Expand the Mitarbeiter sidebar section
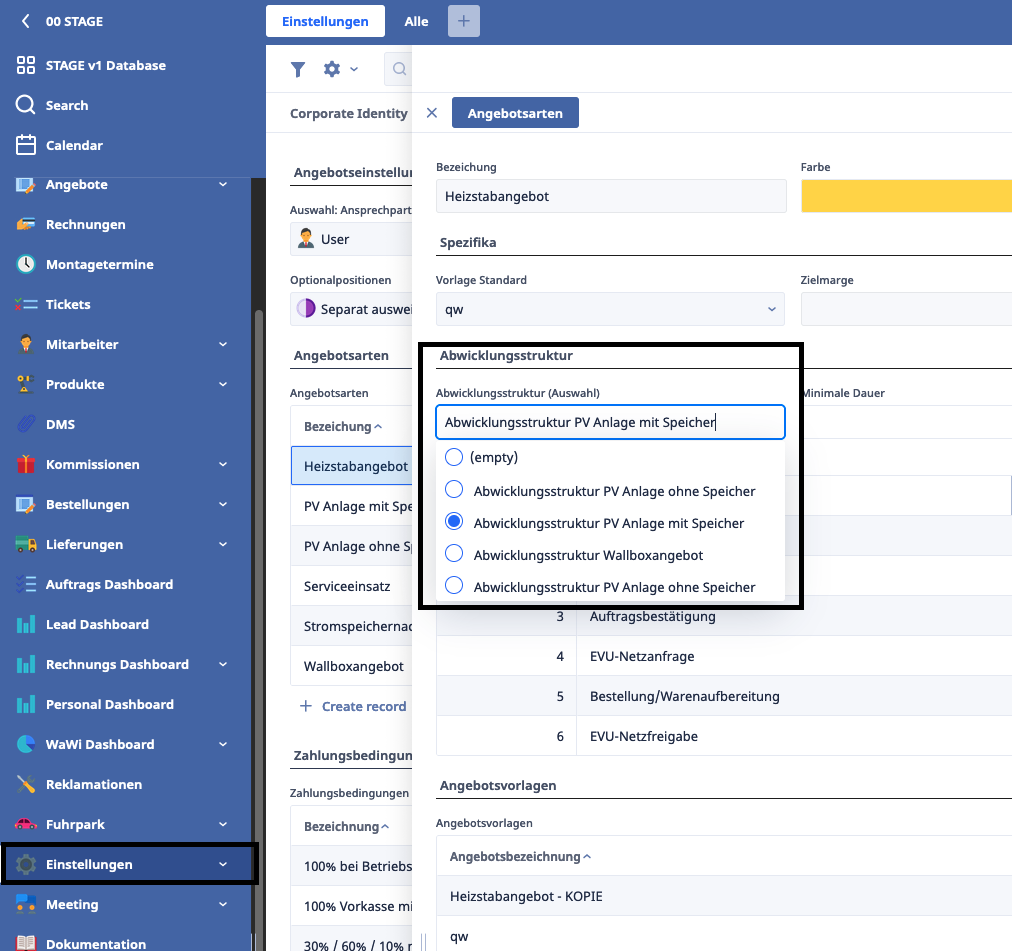The image size is (1012, 951). click(222, 344)
